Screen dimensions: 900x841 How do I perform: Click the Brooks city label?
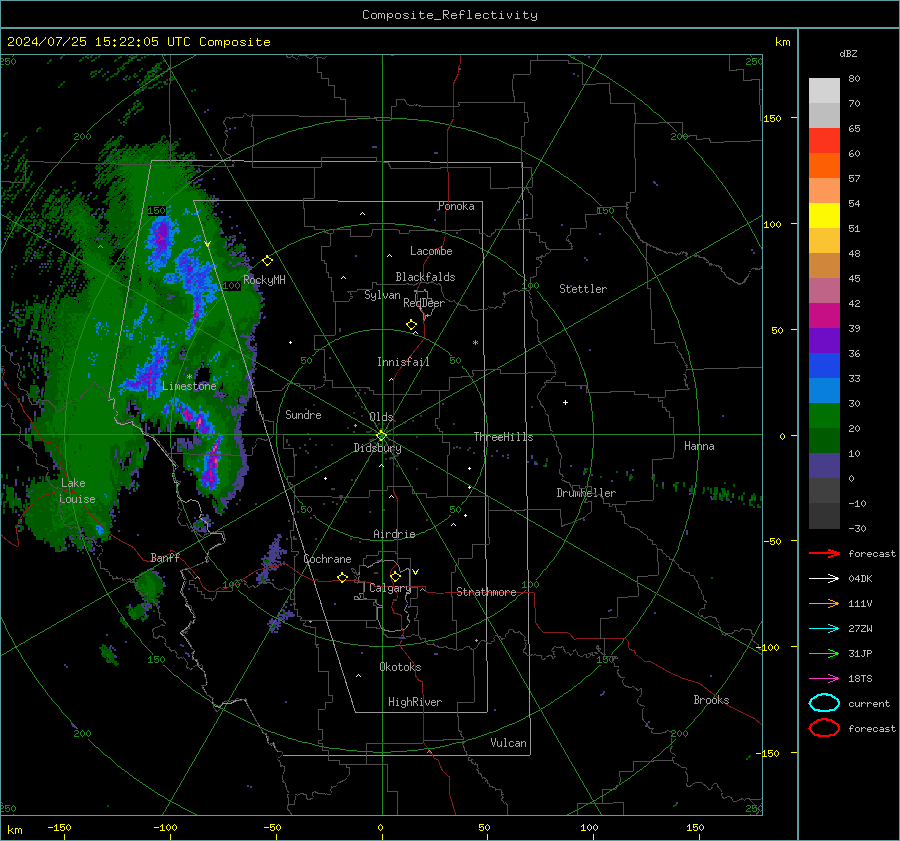click(x=711, y=700)
